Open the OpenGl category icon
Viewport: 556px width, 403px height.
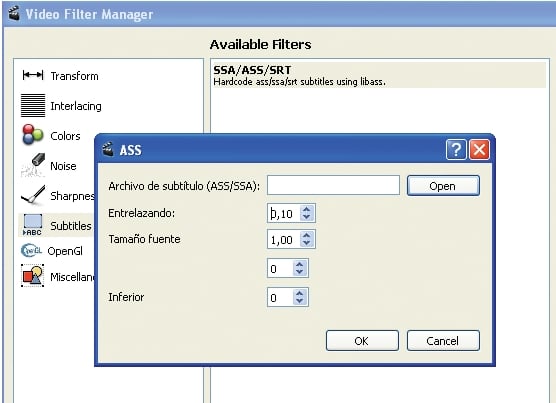(x=32, y=251)
